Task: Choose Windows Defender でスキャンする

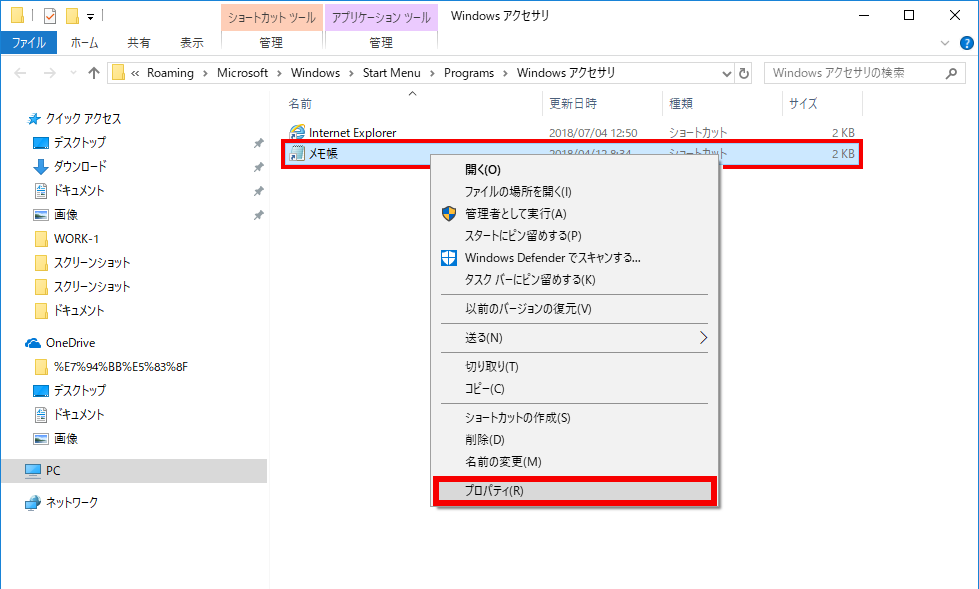Action: (574, 257)
